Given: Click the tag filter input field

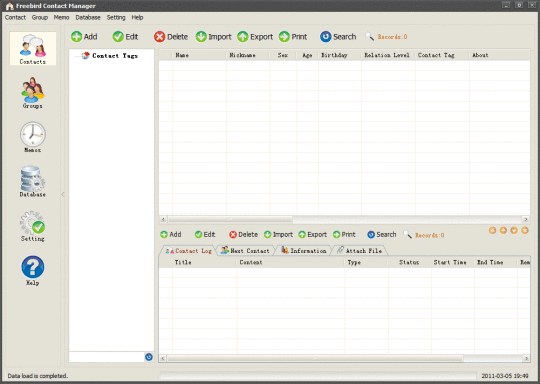Looking at the screenshot, I should click(x=106, y=357).
